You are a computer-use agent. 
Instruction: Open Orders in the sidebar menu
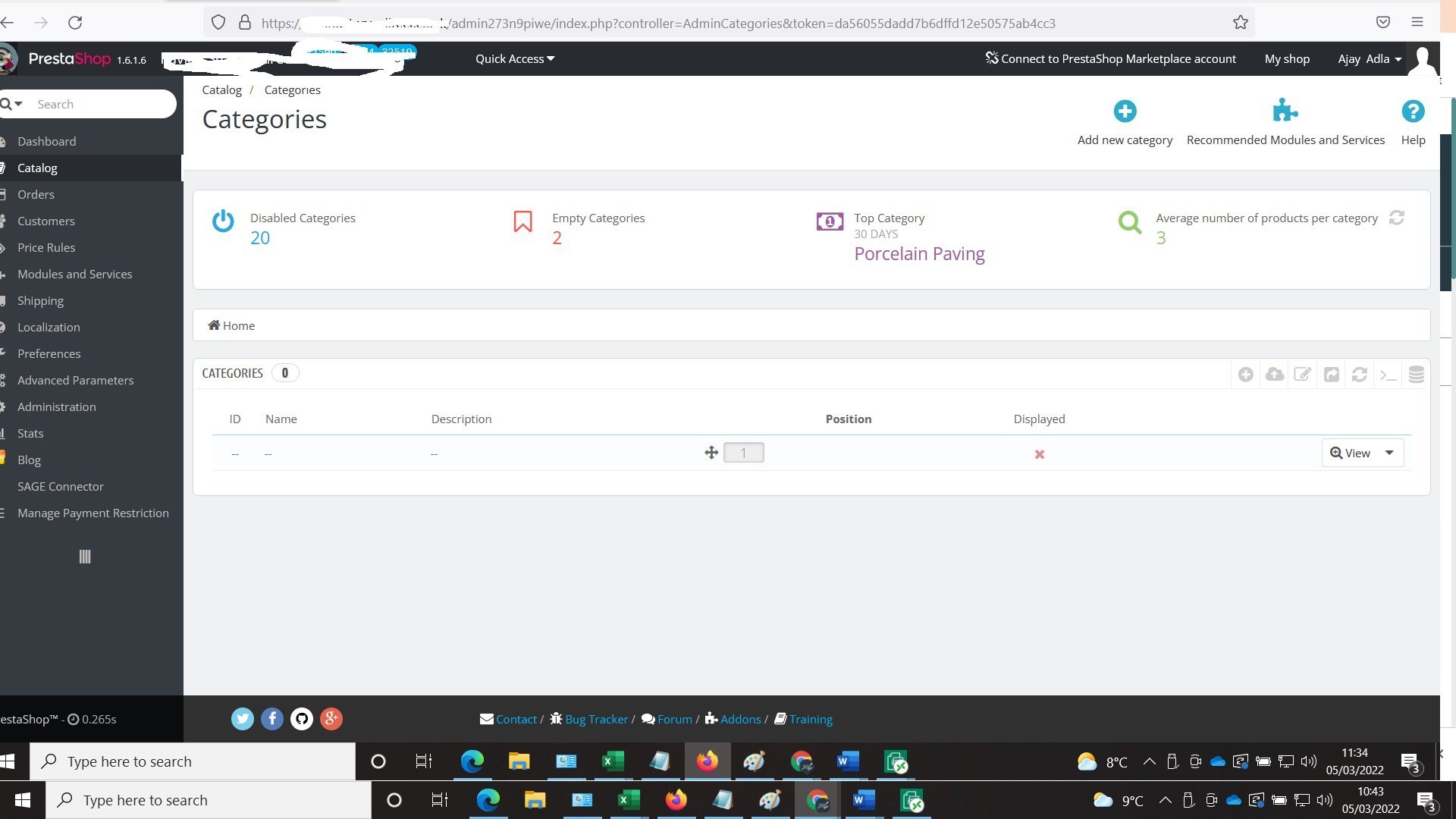(36, 194)
